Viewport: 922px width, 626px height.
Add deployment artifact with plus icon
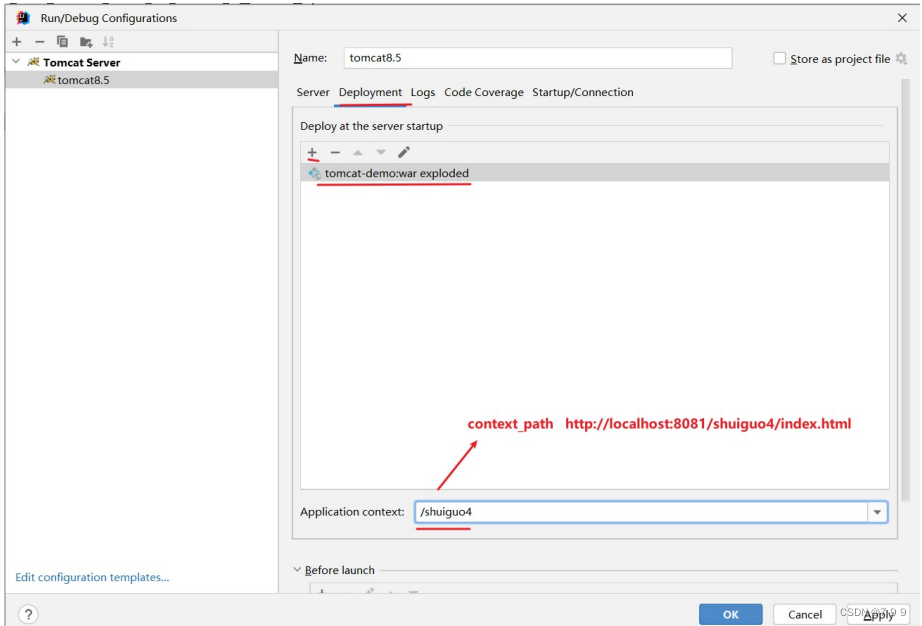(x=312, y=153)
